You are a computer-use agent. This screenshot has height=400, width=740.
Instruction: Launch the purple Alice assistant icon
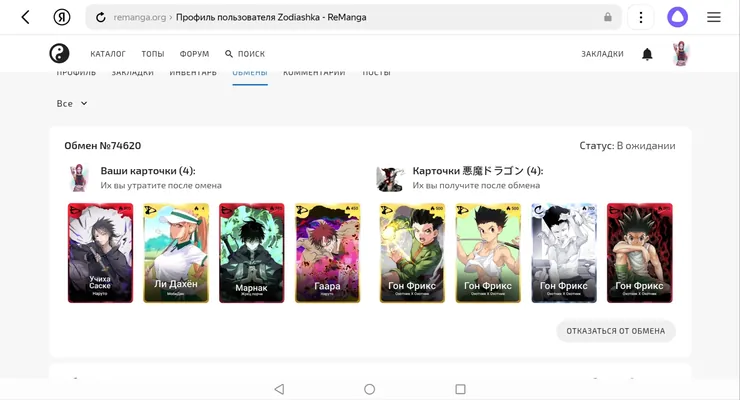click(677, 17)
